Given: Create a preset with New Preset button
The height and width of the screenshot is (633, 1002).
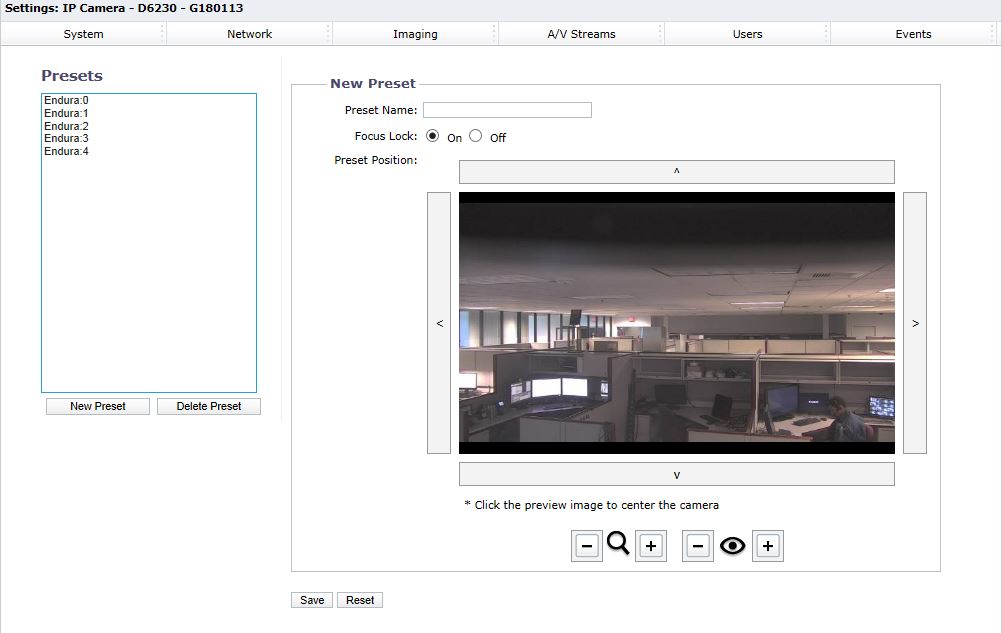Looking at the screenshot, I should tap(96, 406).
